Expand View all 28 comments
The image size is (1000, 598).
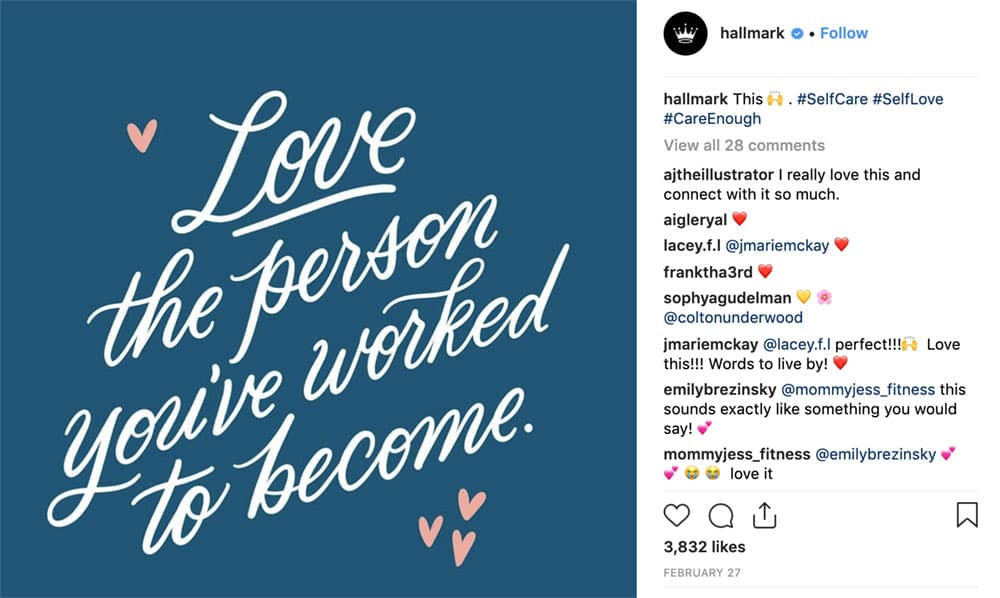pyautogui.click(x=744, y=145)
